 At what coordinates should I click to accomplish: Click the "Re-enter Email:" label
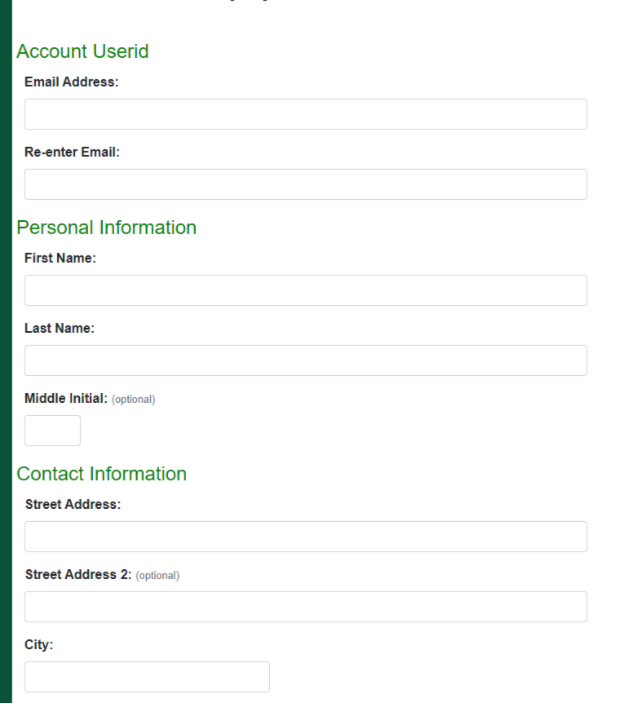coord(72,152)
